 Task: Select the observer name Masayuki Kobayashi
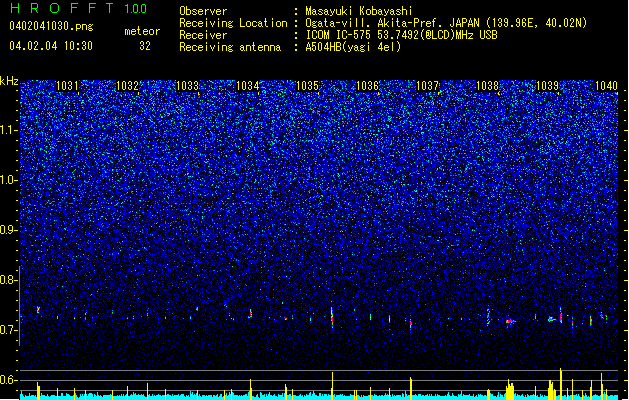pyautogui.click(x=359, y=11)
